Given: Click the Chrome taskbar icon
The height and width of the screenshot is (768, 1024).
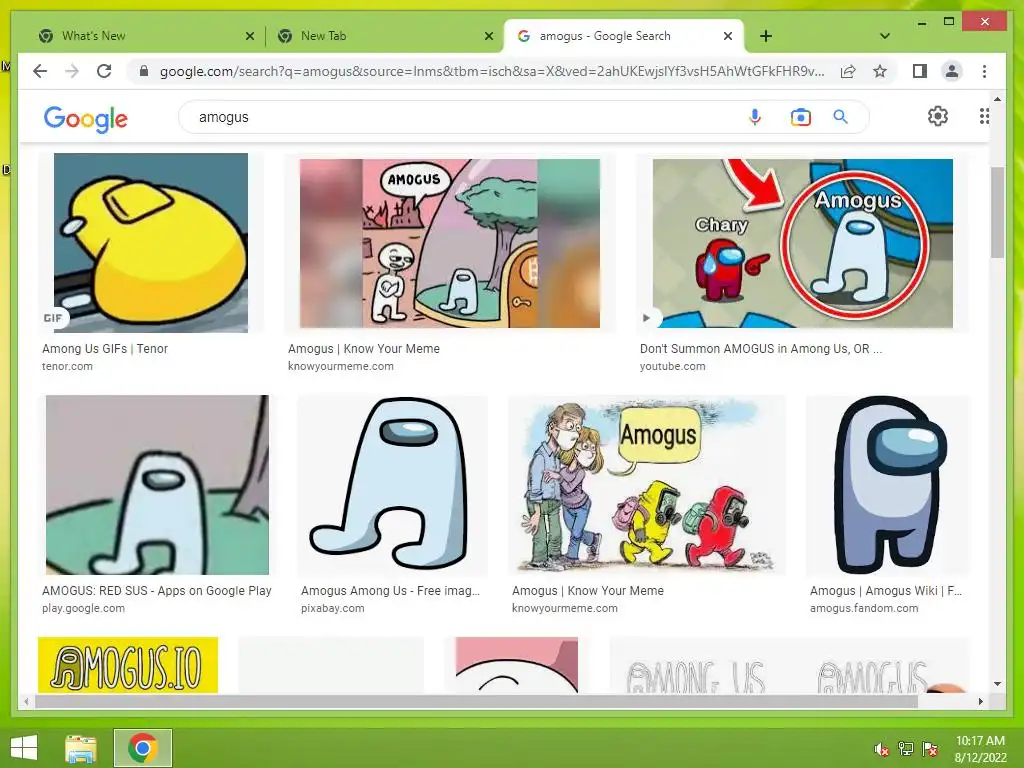Looking at the screenshot, I should pos(143,748).
